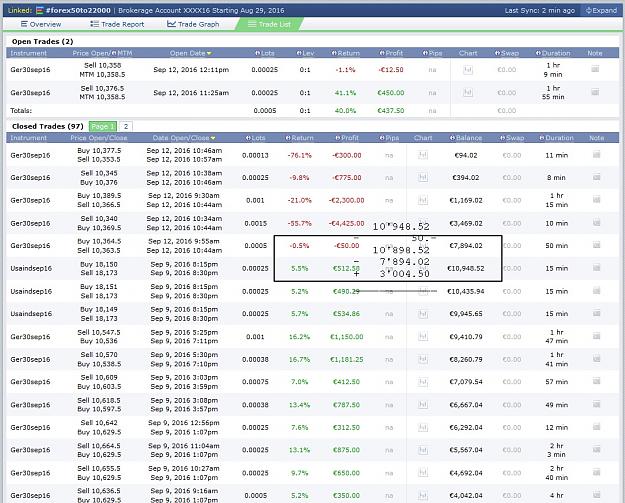
Task: Click the Last Sync: 2 min ago text
Action: 540,10
